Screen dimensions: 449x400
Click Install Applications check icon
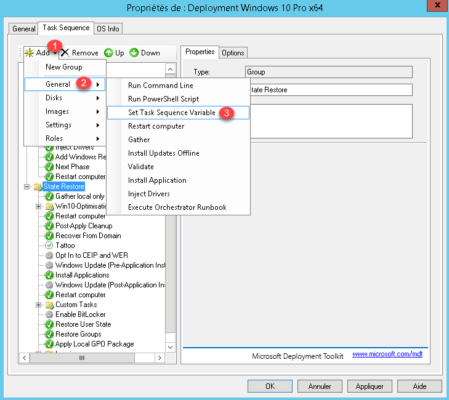click(49, 275)
